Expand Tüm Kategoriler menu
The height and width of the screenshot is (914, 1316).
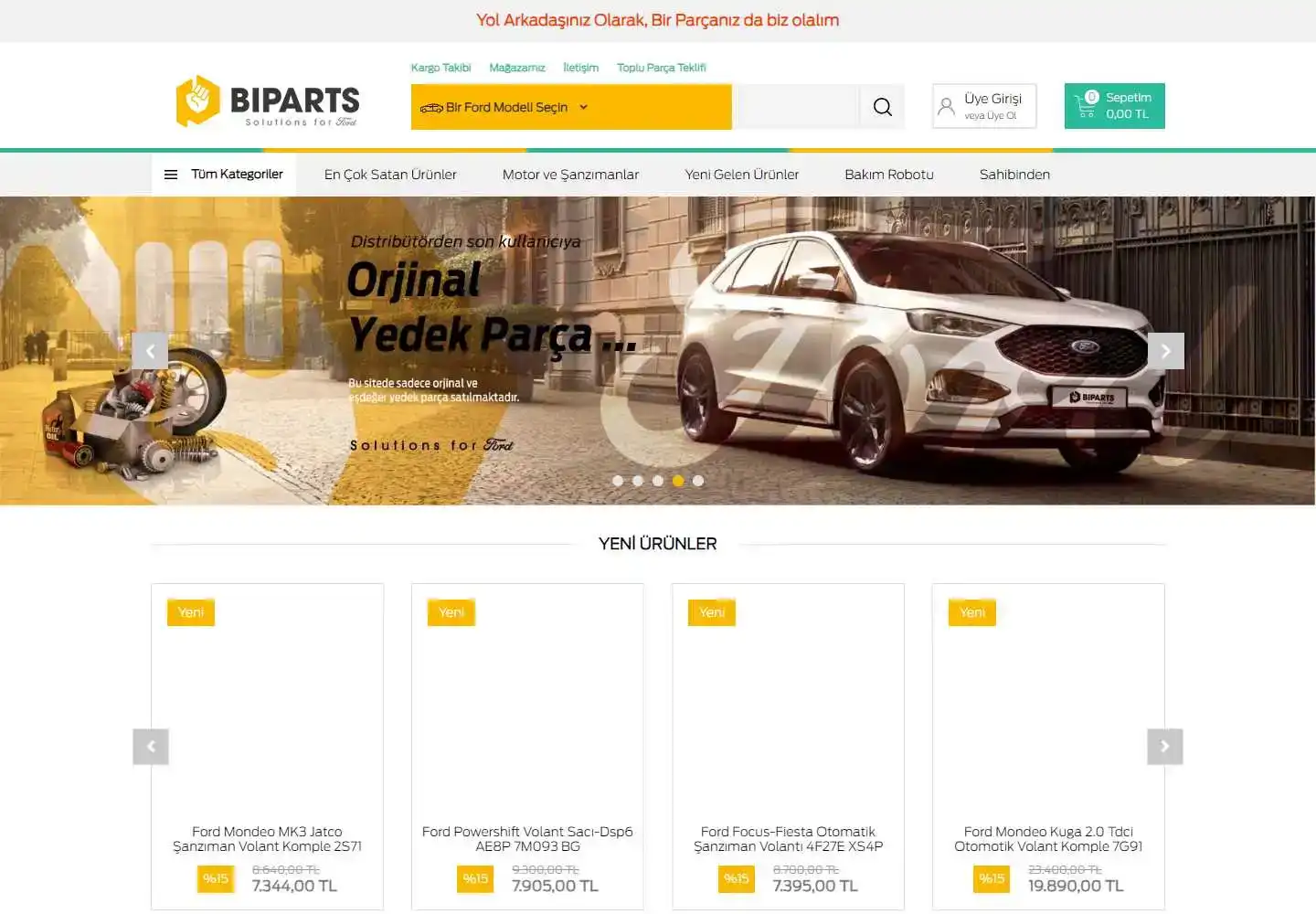point(224,175)
